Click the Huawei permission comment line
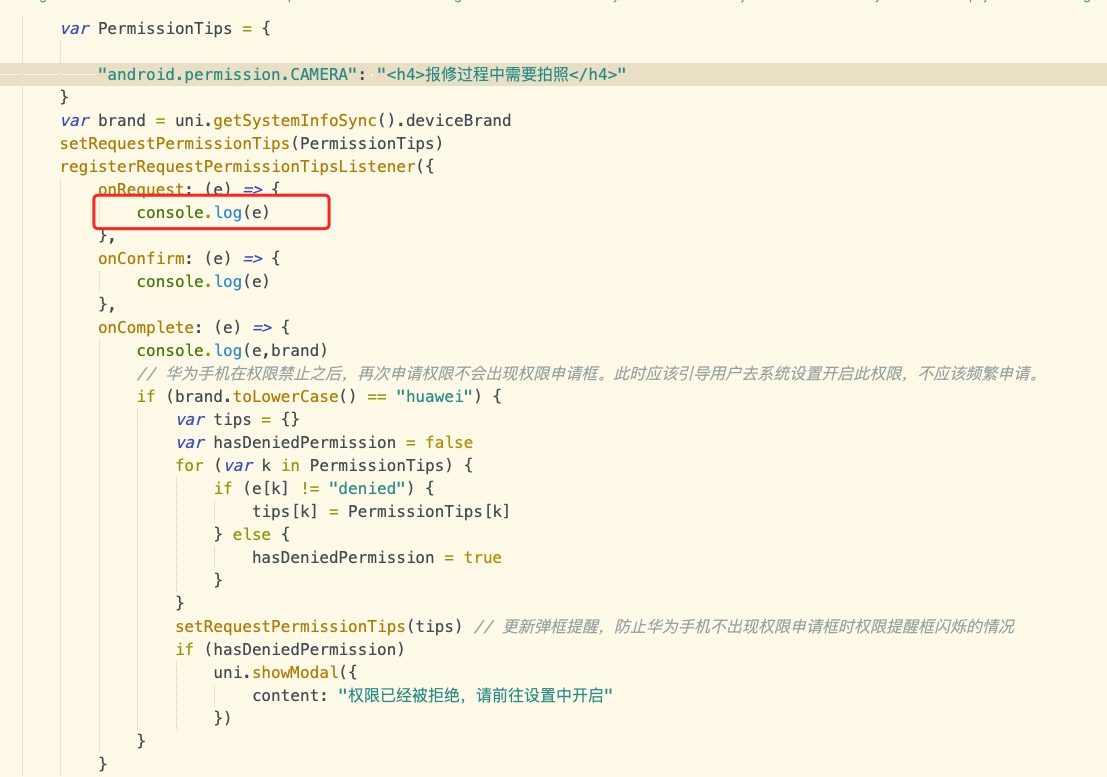The height and width of the screenshot is (777, 1107). (x=590, y=373)
